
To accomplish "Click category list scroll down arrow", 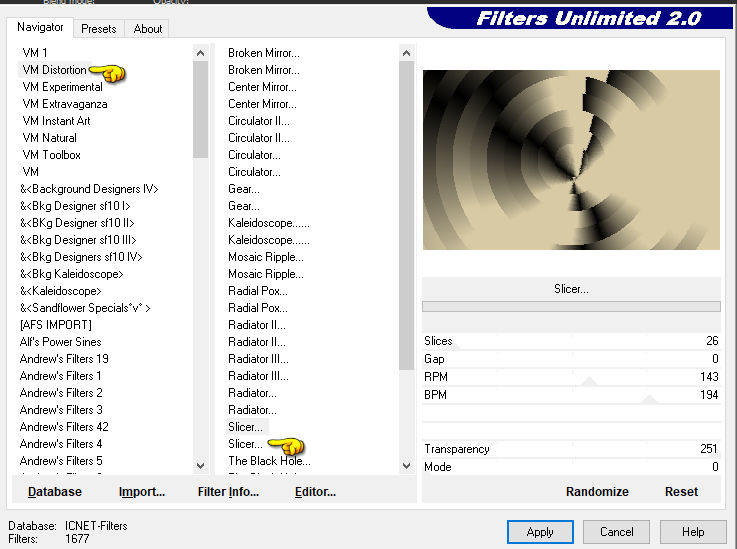I will tap(200, 466).
